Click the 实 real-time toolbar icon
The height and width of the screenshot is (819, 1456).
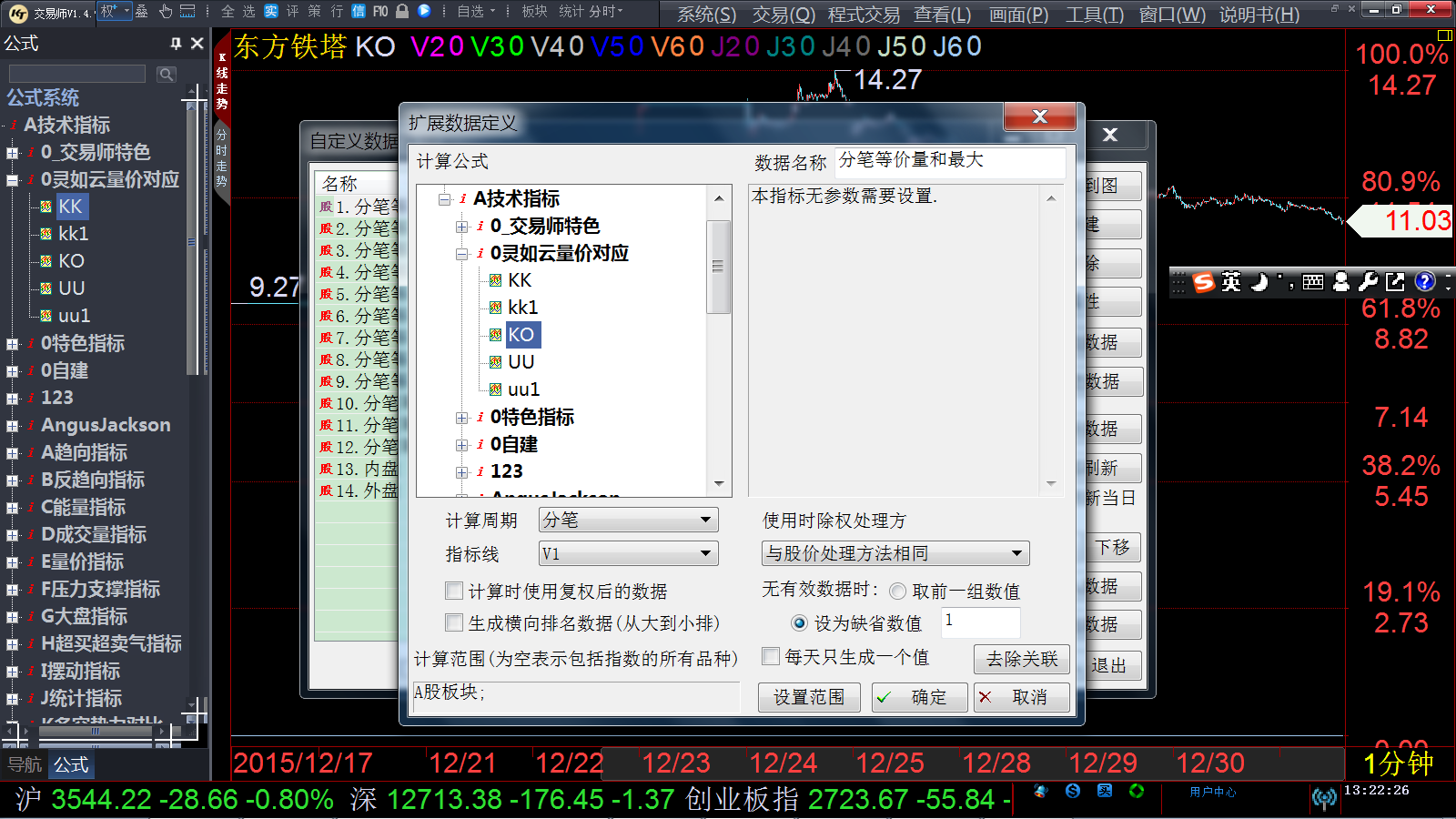click(x=272, y=12)
